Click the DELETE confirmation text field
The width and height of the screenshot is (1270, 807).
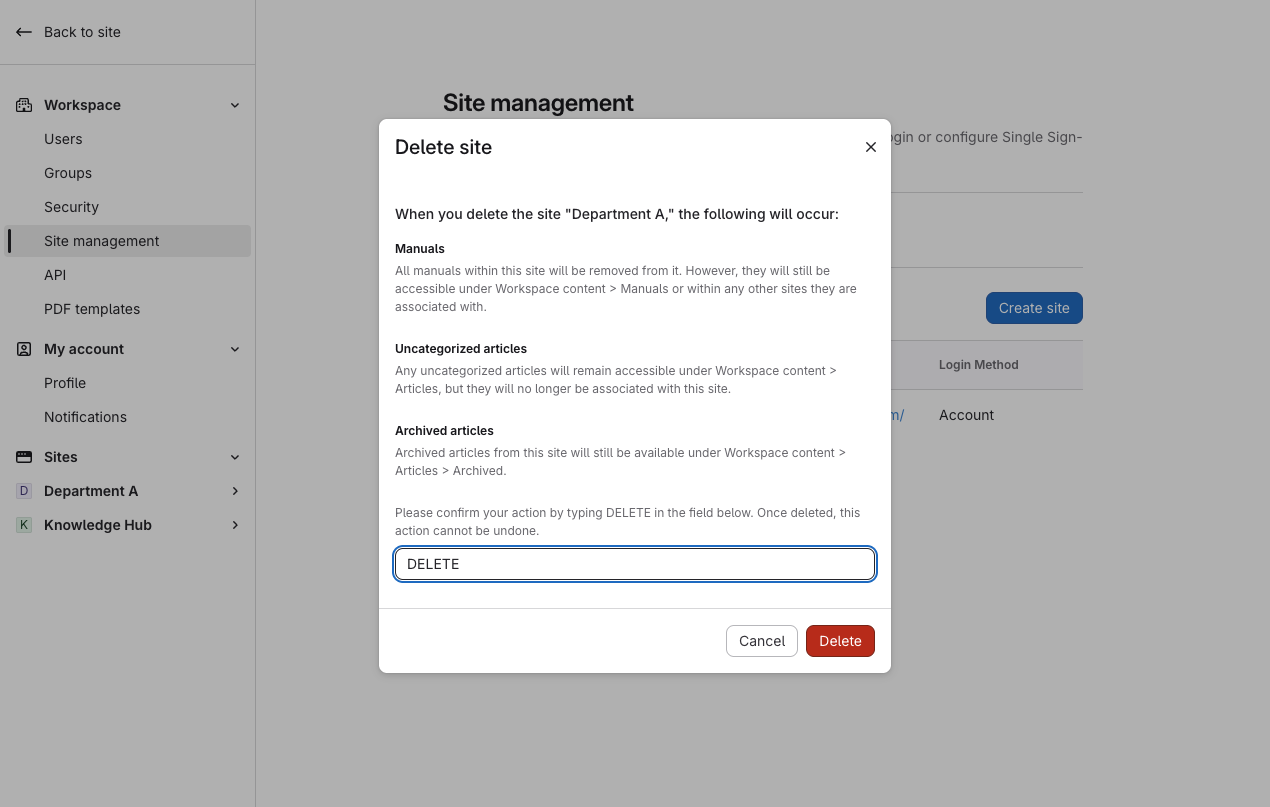(634, 564)
